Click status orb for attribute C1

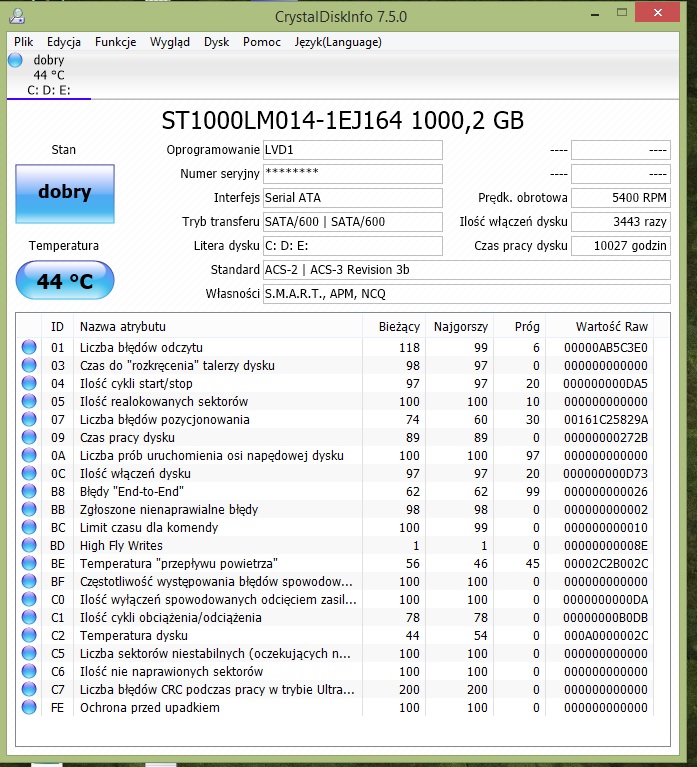[x=29, y=618]
